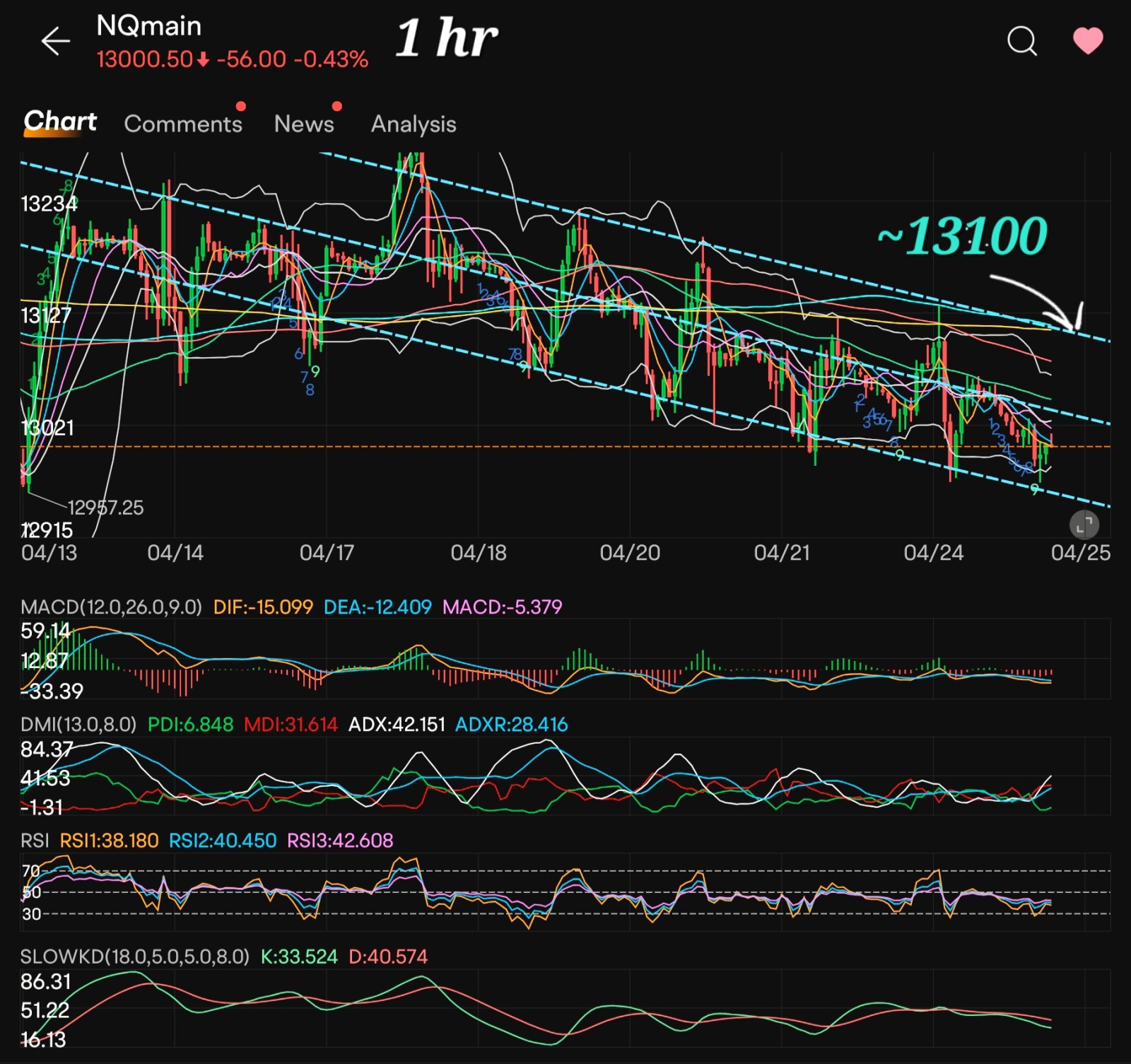Tap the K:33.524 value

click(299, 957)
